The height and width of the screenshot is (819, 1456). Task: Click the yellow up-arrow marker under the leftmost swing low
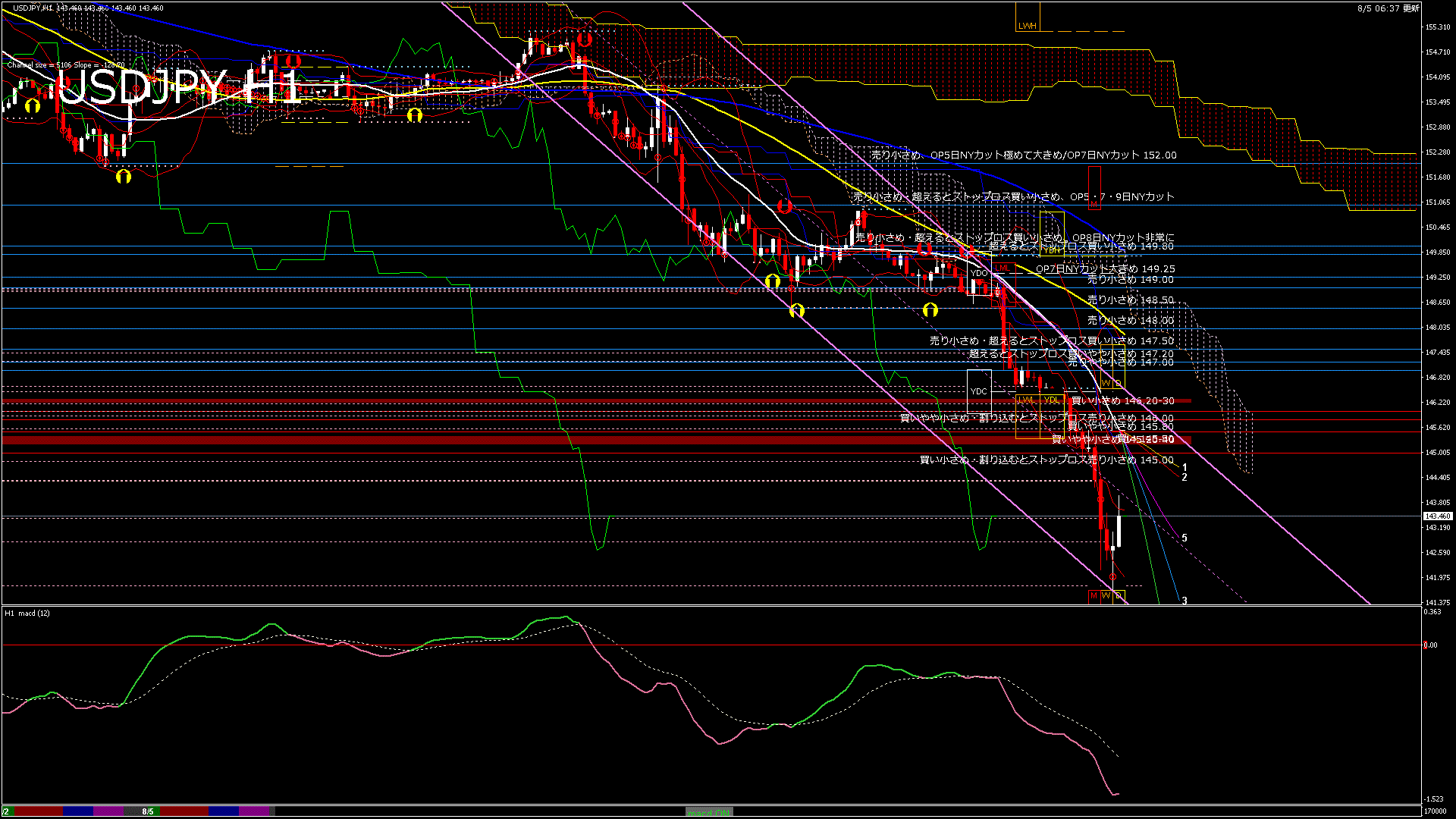(x=124, y=177)
